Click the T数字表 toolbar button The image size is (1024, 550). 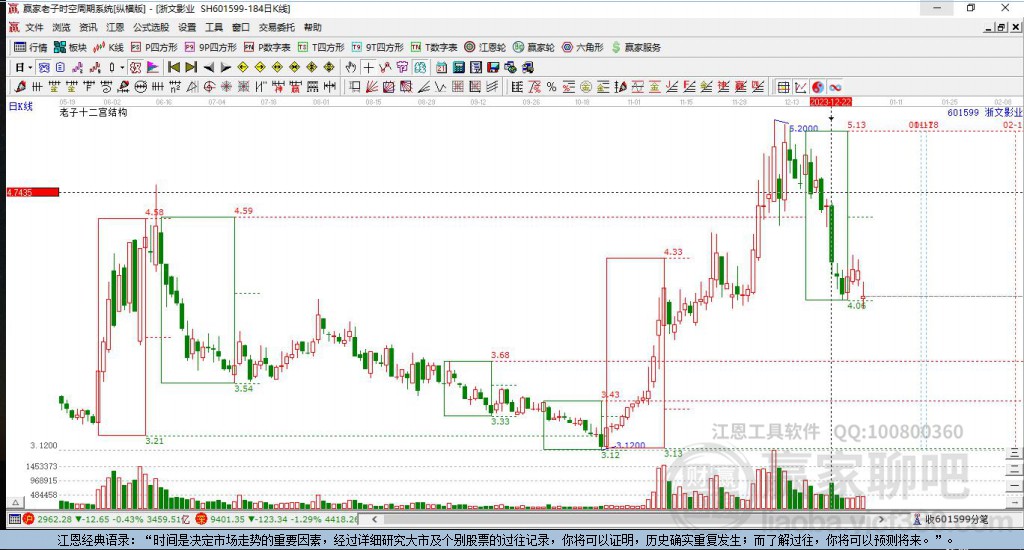[x=434, y=47]
